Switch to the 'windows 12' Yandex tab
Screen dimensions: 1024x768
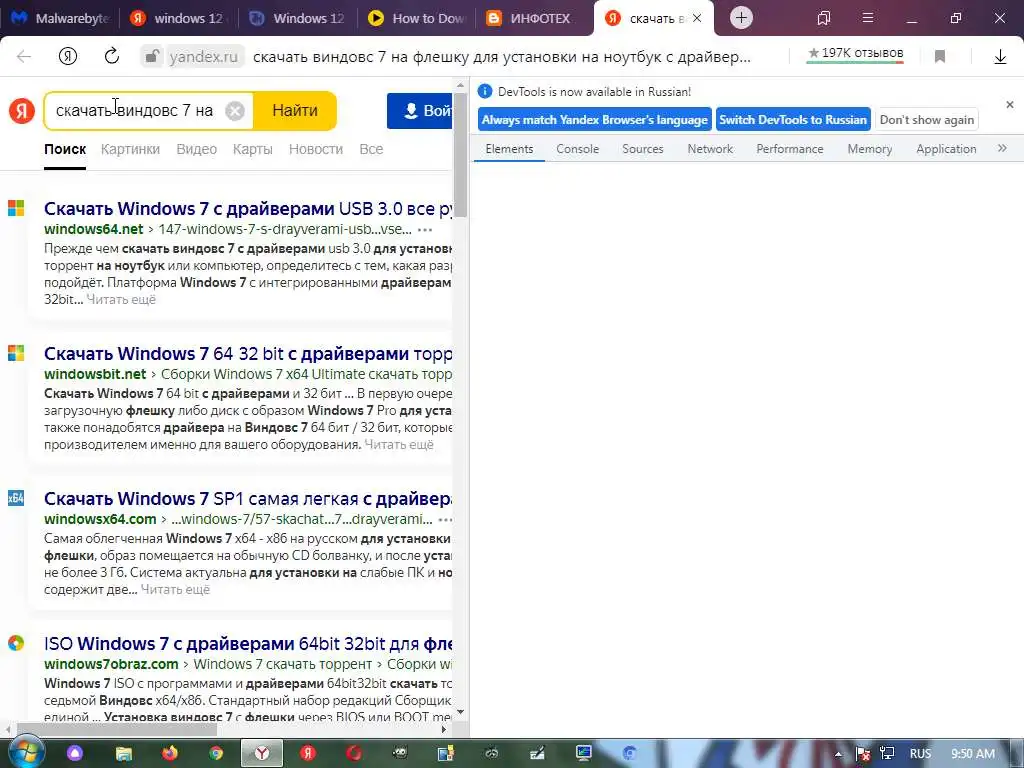178,18
